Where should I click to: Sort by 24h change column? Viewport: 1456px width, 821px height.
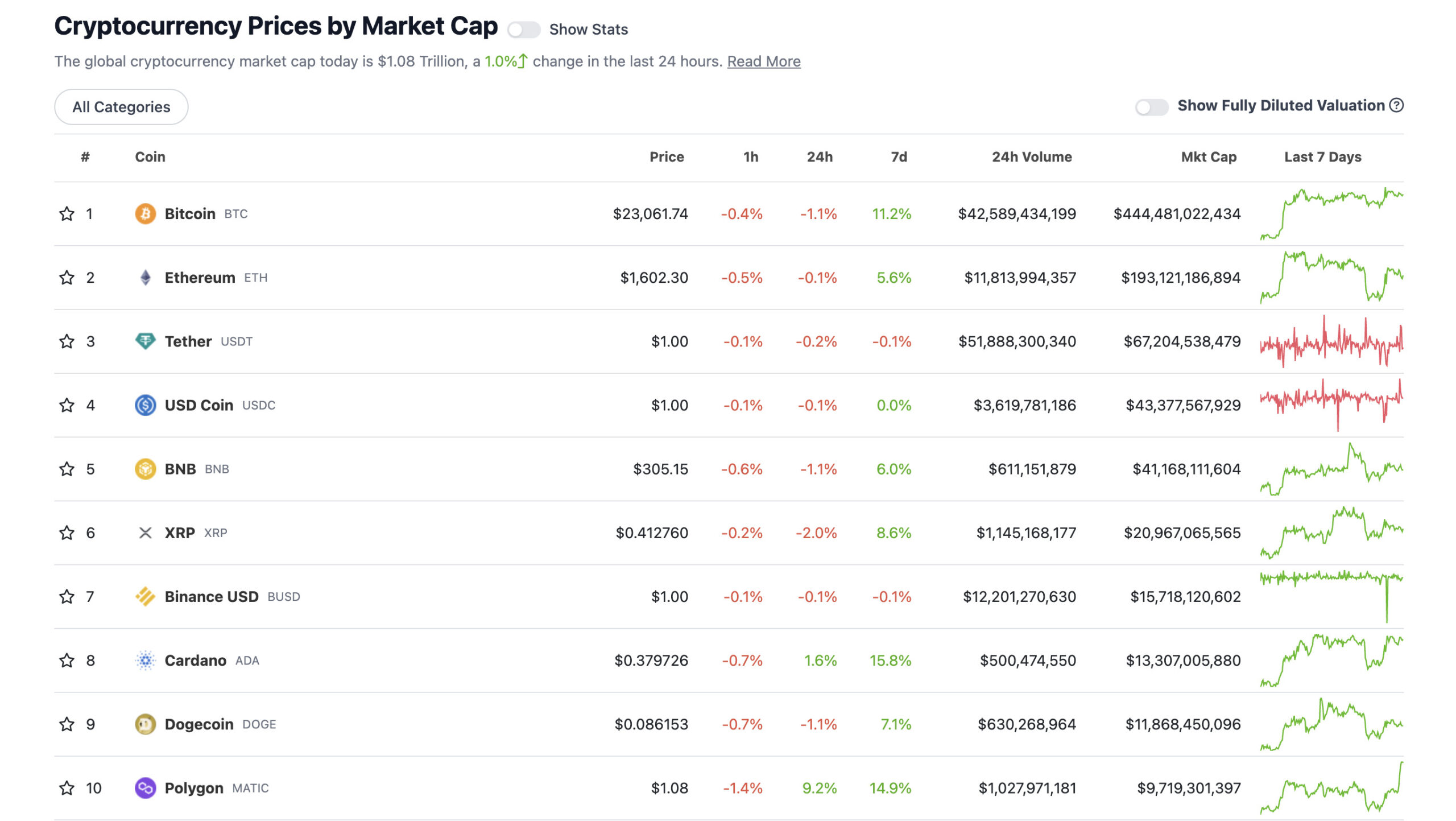point(820,157)
